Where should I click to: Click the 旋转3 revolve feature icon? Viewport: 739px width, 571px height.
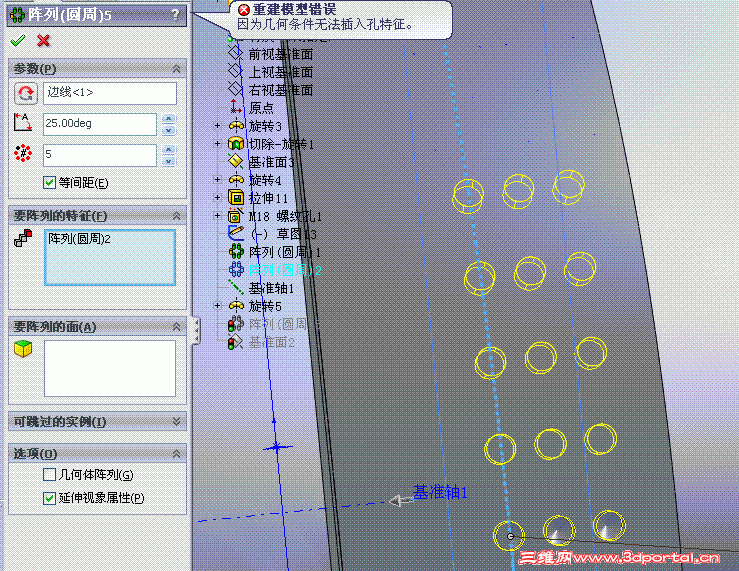coord(236,126)
